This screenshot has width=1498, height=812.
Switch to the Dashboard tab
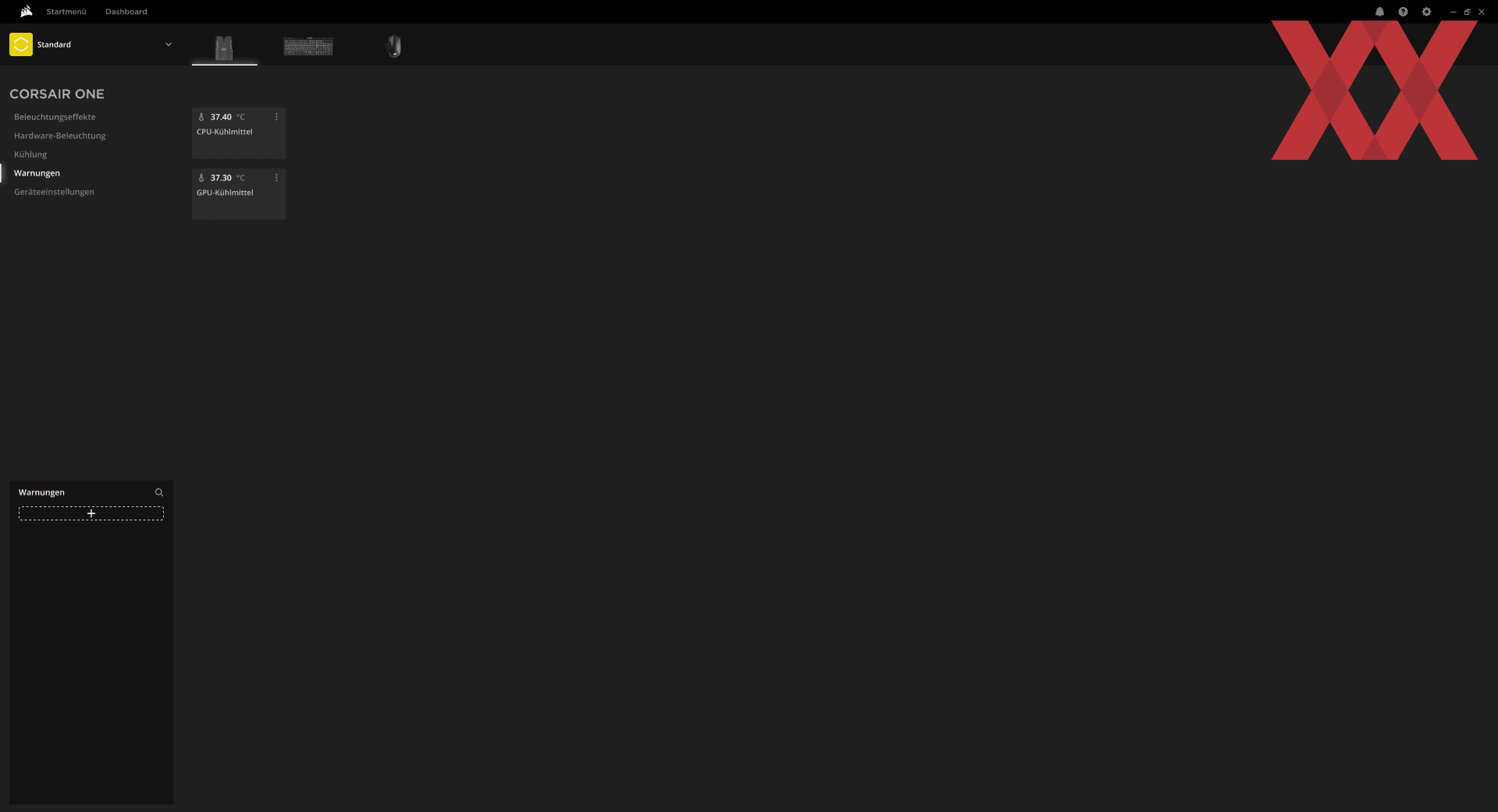[x=126, y=12]
